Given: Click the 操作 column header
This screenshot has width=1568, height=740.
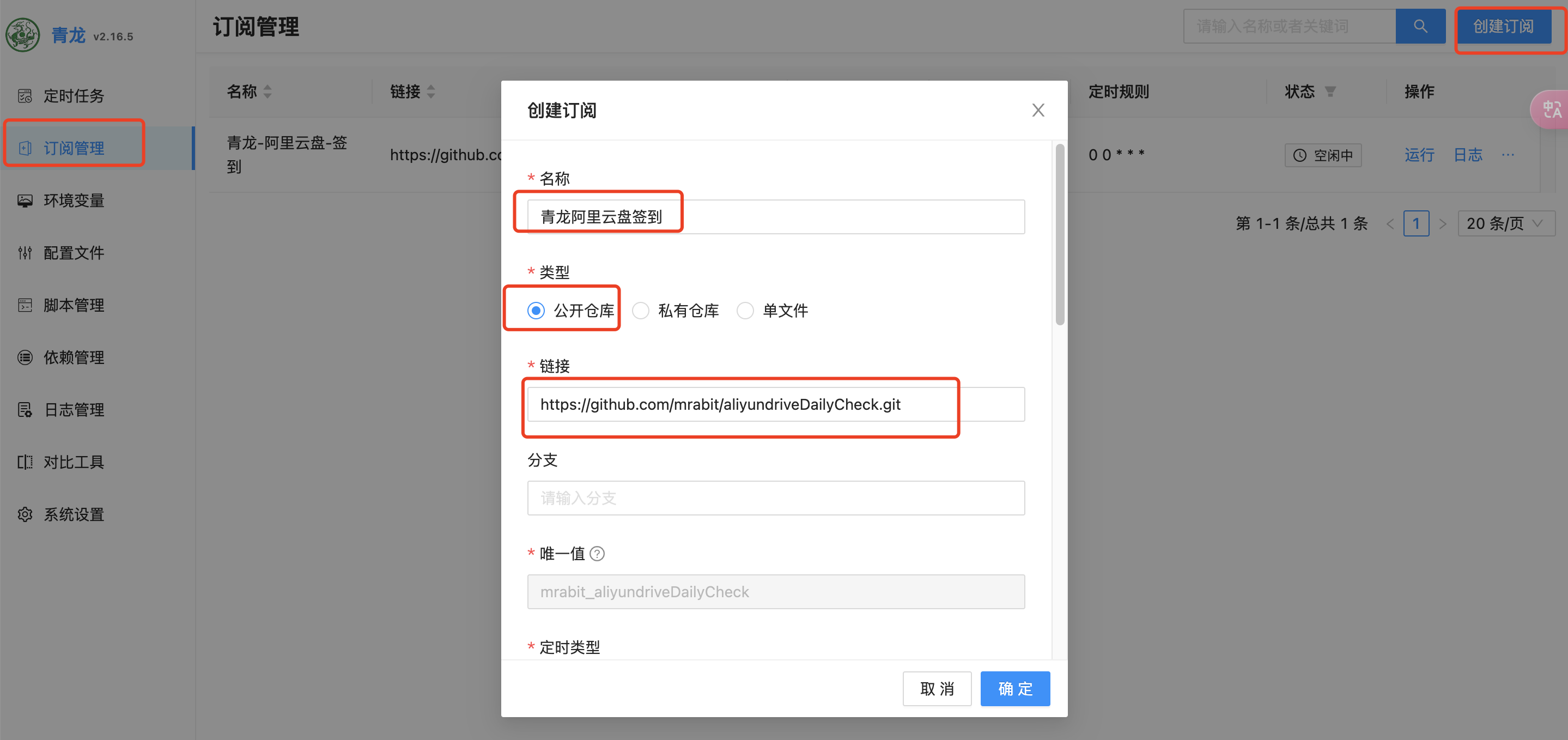Looking at the screenshot, I should pos(1419,92).
